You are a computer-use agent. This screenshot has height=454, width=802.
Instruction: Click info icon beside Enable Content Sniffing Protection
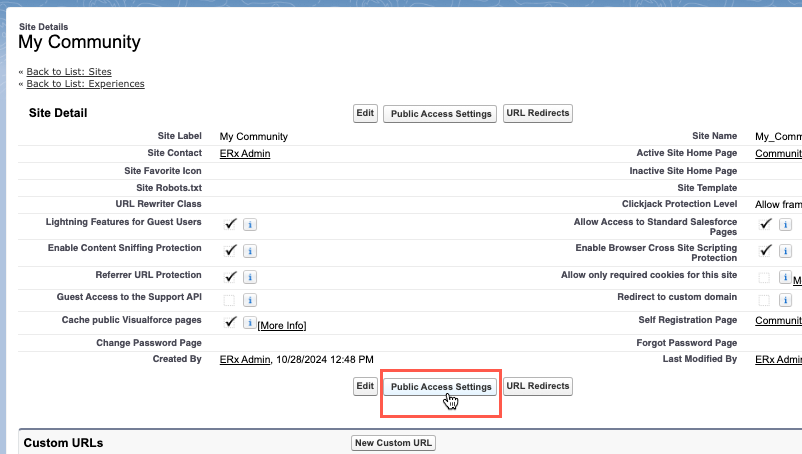pos(250,251)
